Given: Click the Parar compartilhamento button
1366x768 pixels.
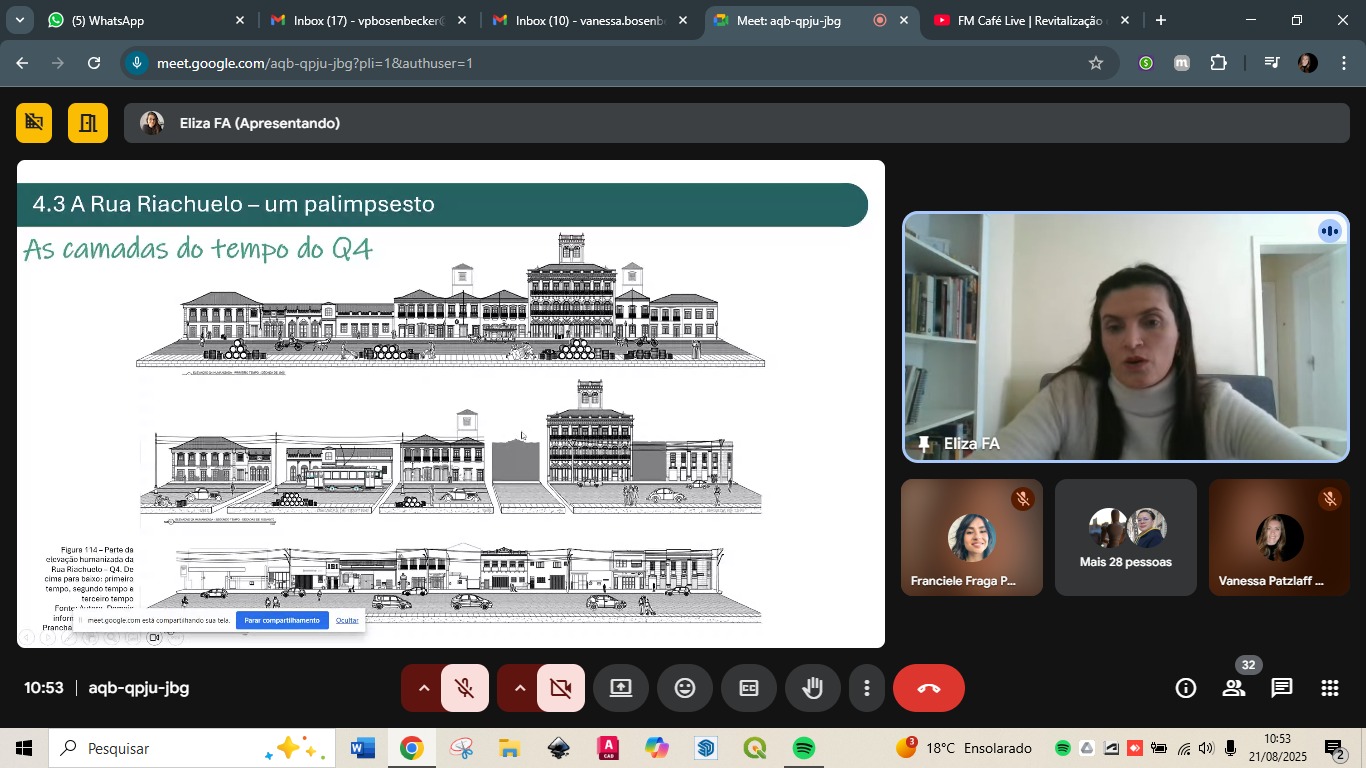Looking at the screenshot, I should click(282, 620).
